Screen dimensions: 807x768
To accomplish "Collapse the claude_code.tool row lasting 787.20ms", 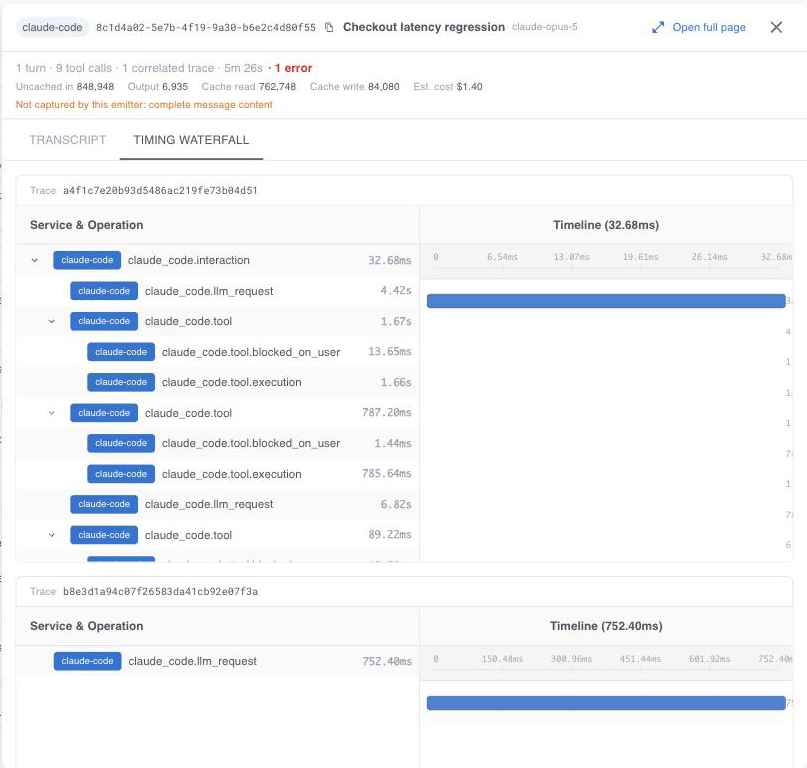I will pos(51,413).
